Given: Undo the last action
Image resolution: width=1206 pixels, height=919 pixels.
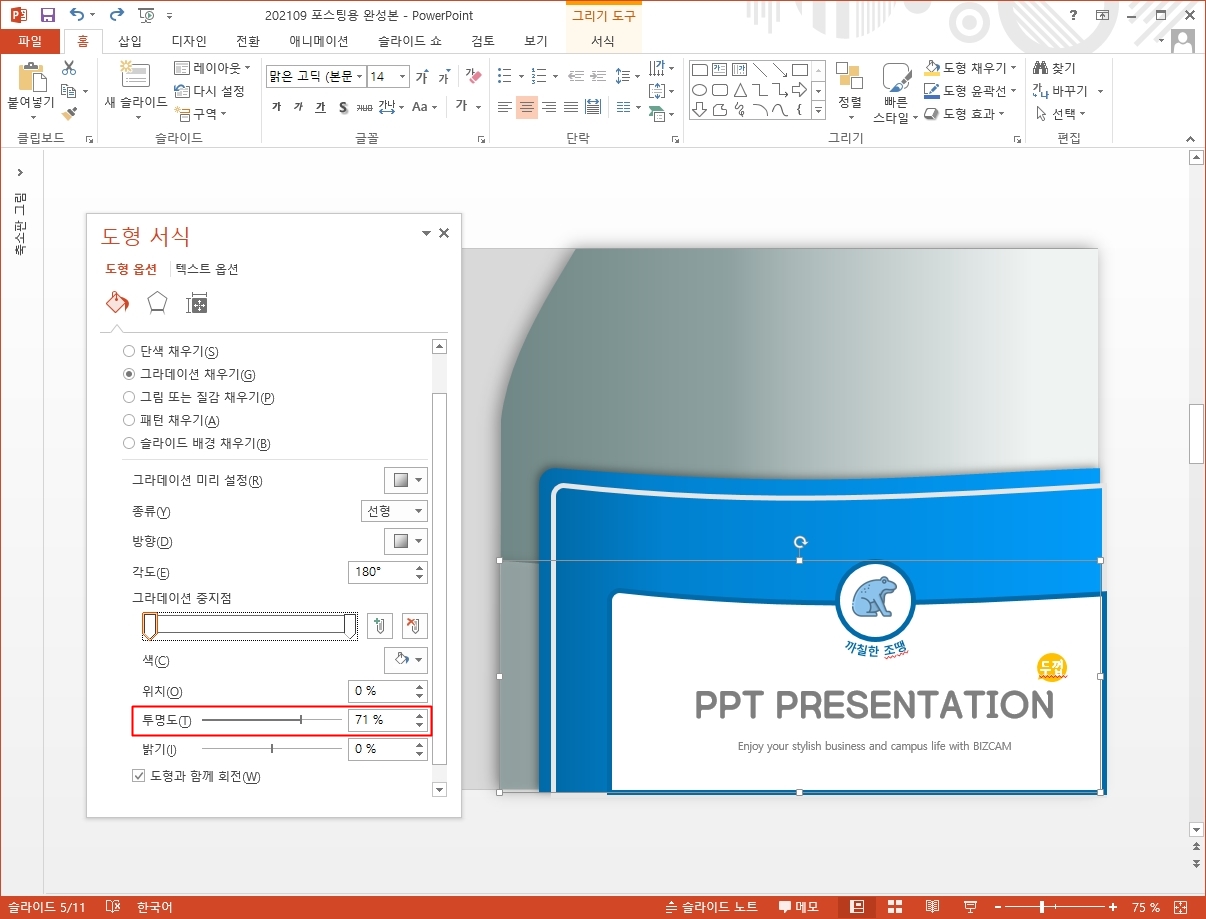Looking at the screenshot, I should coord(78,15).
